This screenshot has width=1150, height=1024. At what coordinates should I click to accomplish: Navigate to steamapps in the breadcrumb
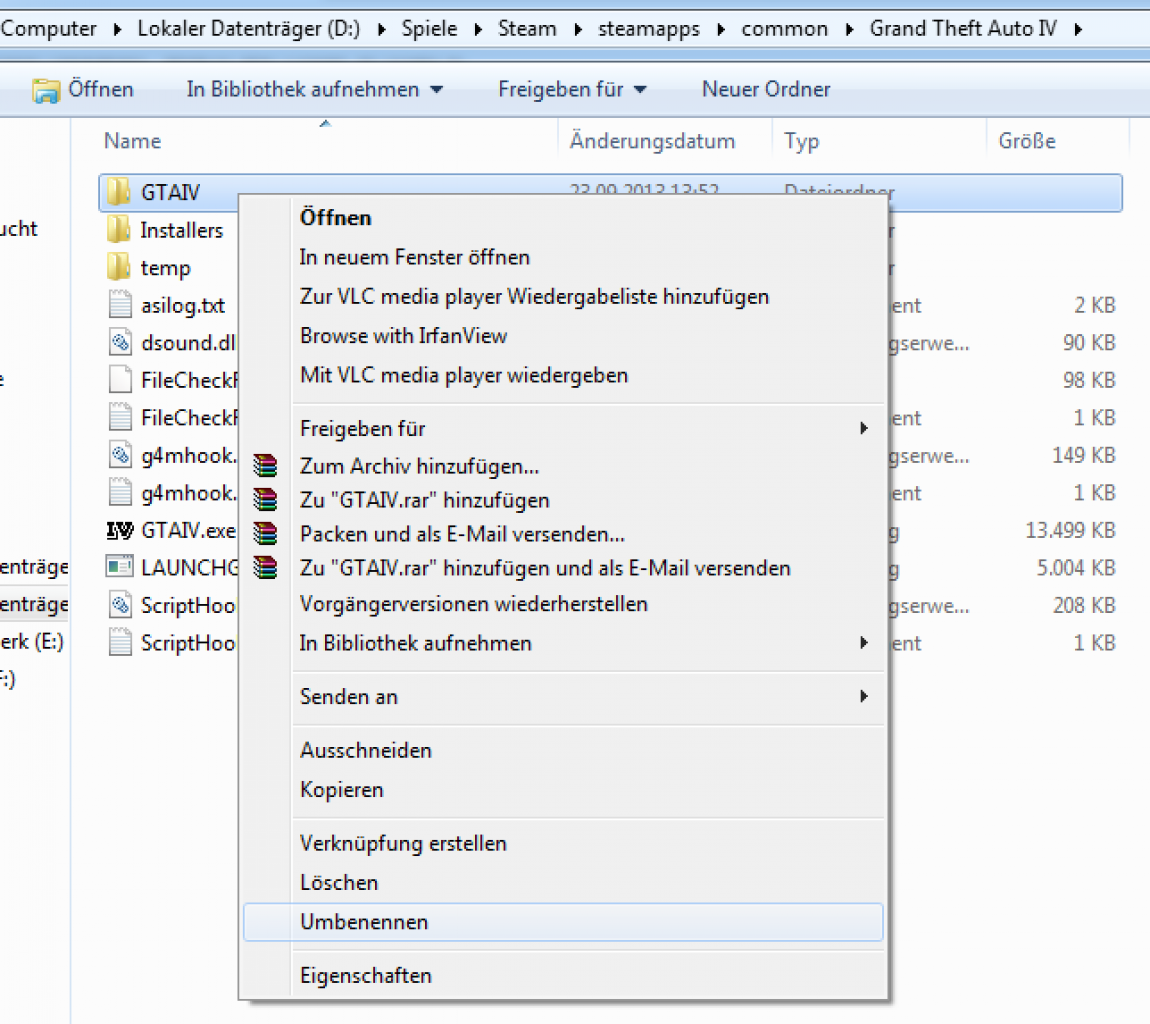coord(649,29)
